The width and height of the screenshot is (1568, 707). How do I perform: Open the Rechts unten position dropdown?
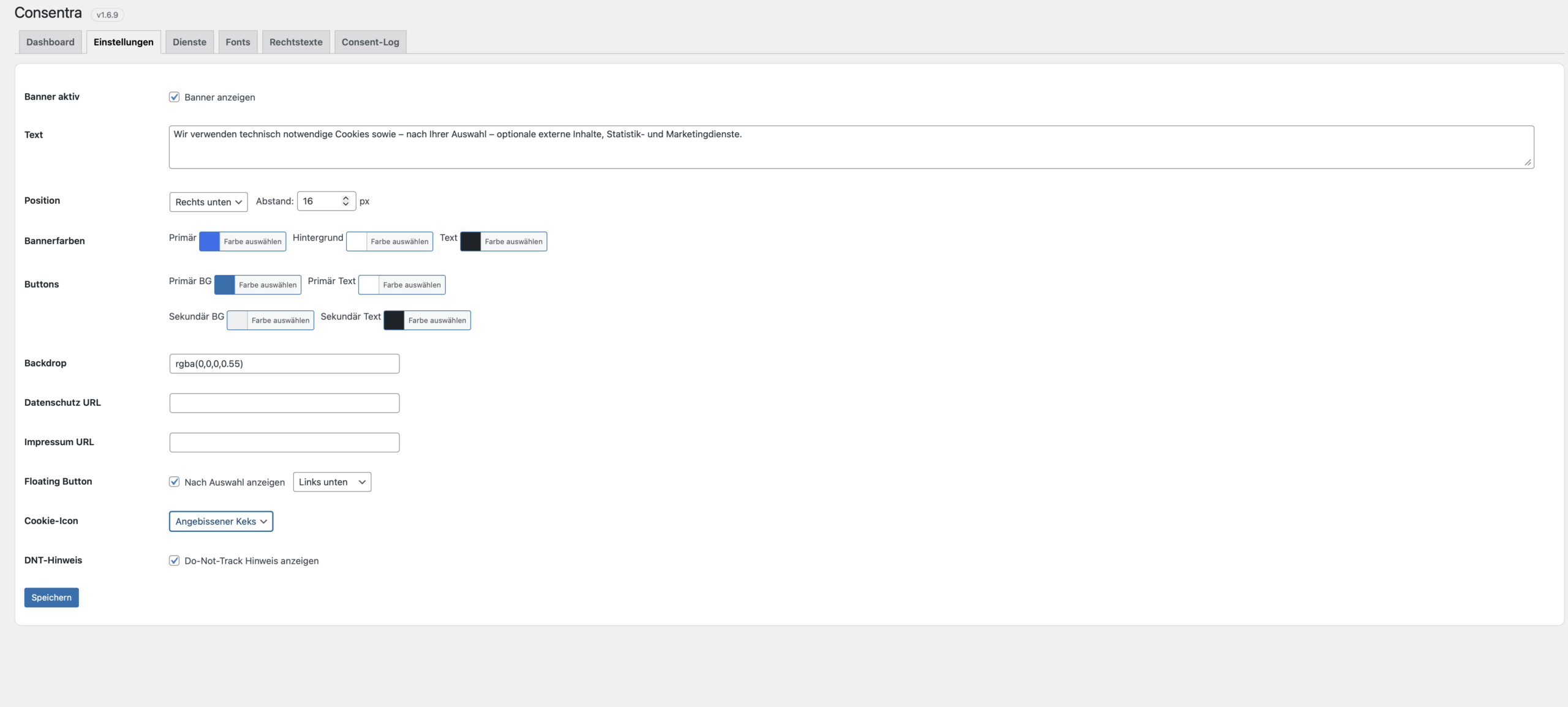click(208, 202)
